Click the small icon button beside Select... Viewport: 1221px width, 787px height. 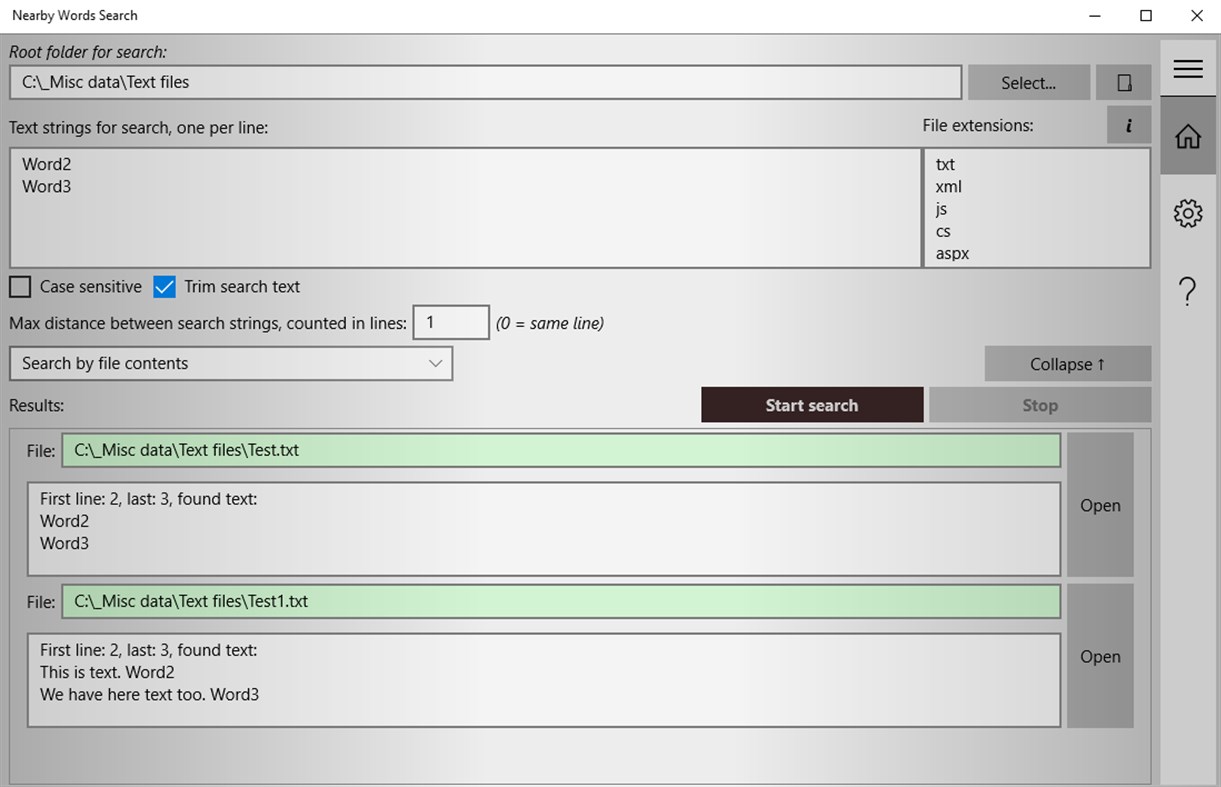(1124, 83)
